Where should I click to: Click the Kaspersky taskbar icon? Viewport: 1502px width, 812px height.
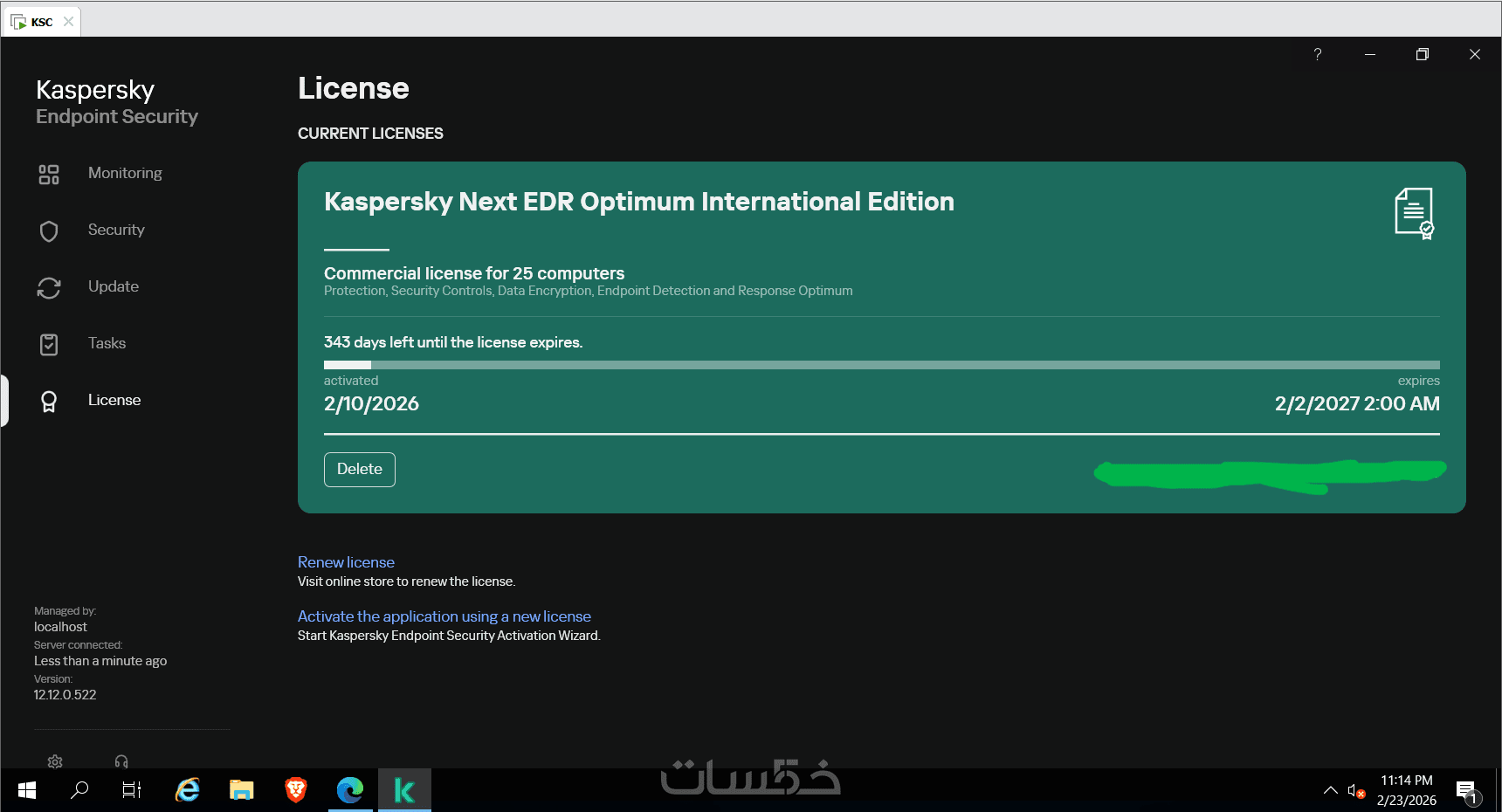404,790
